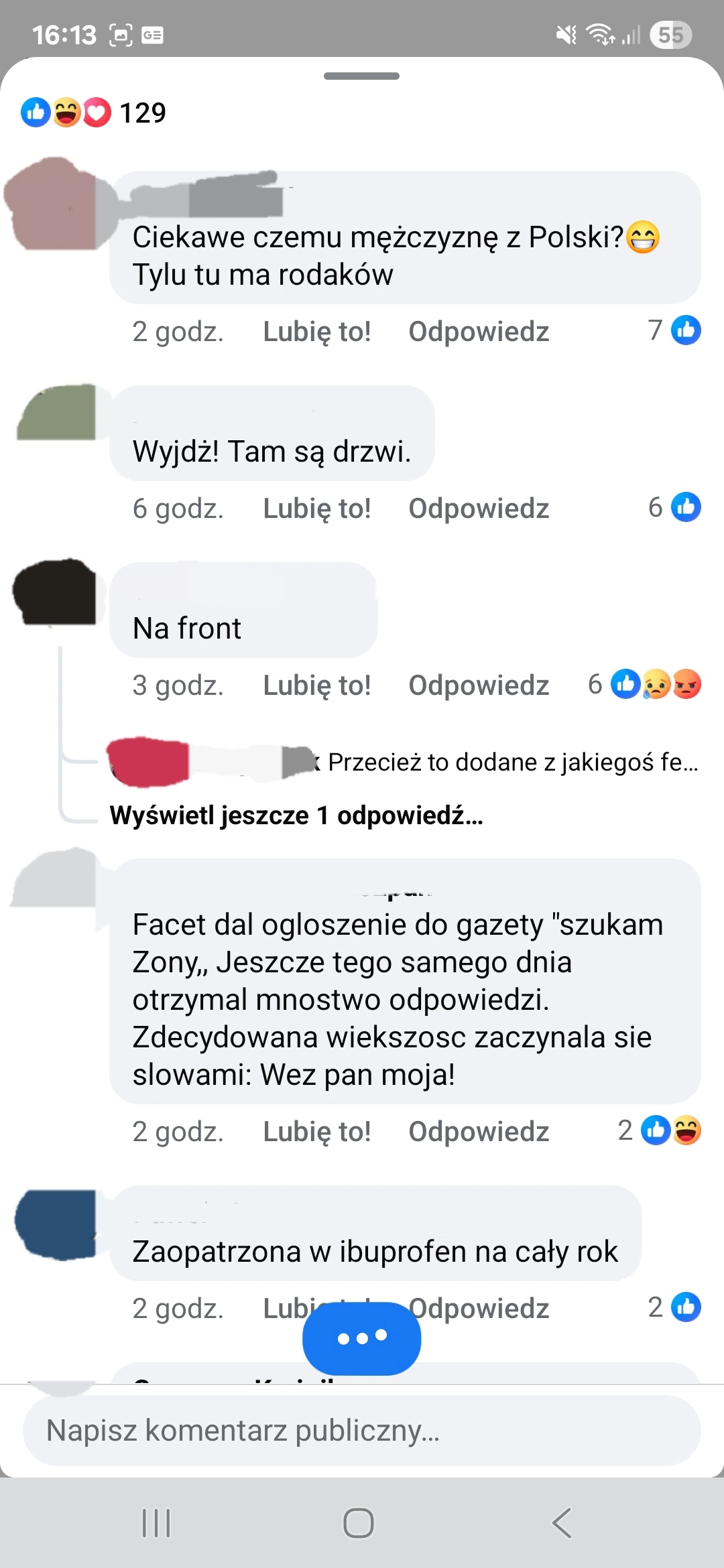Expand the truncated reply 'Przecież to dodane z jakiegoś fe...'
Screen dimensions: 724x1568
tap(513, 762)
